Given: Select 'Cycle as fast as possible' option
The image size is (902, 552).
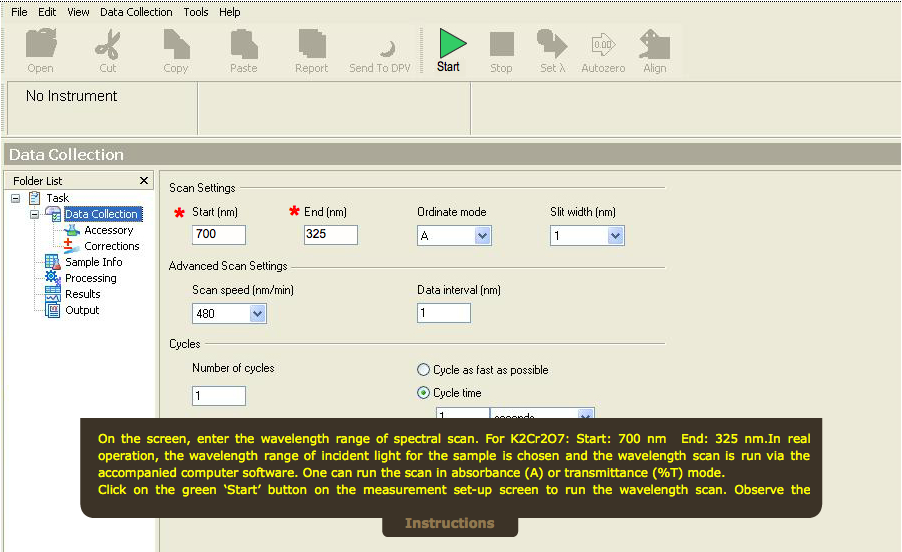Looking at the screenshot, I should [424, 370].
